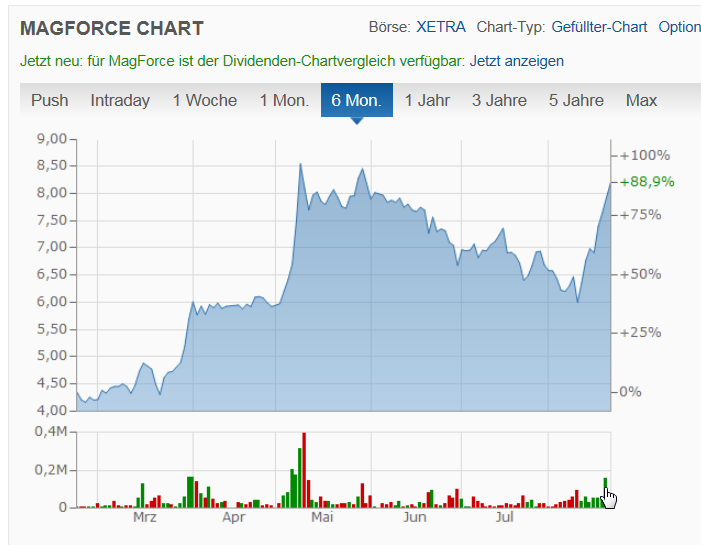Viewport: 701px width, 545px height.
Task: Click the tallest red volume bar
Action: click(x=304, y=470)
